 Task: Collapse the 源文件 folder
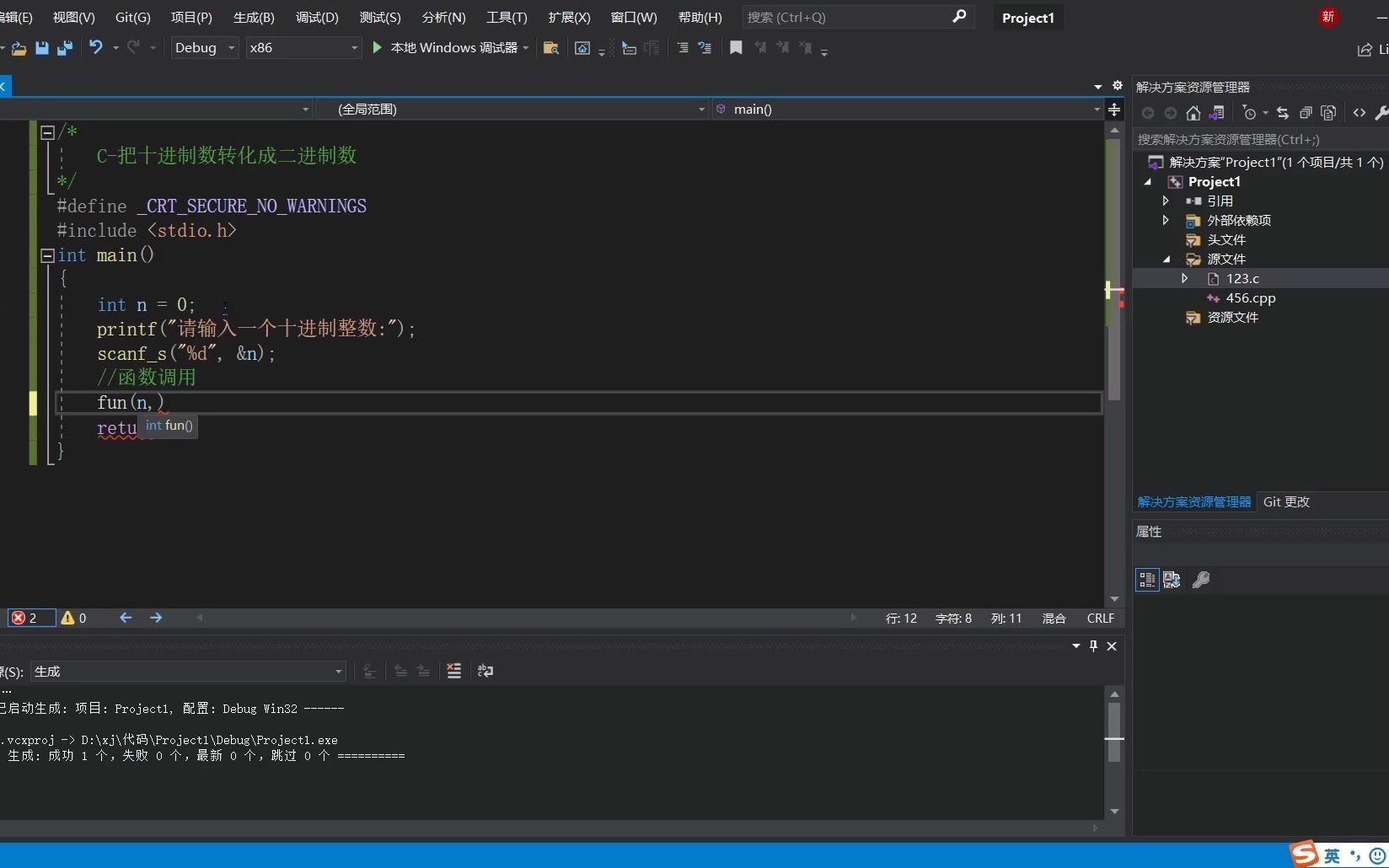[1166, 260]
